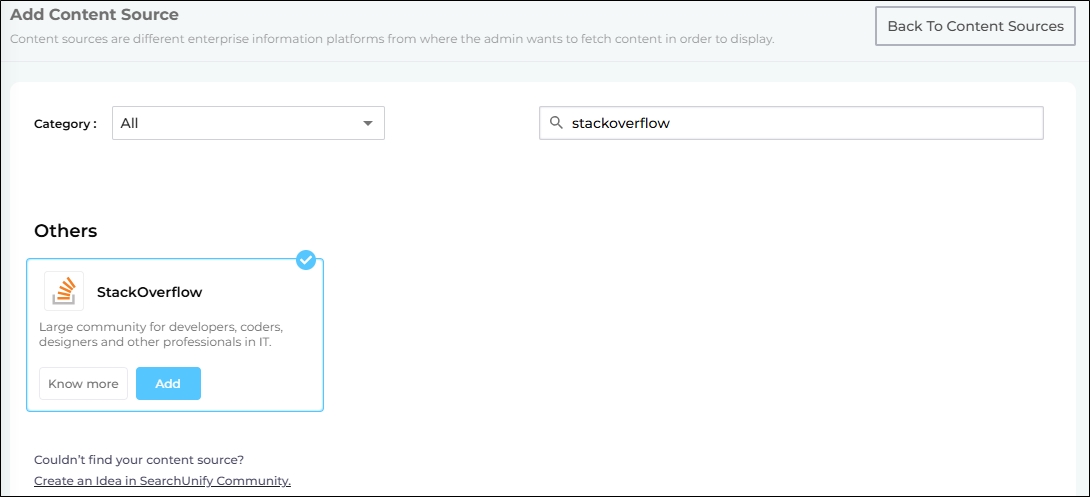Click the StackOverflow logo icon

(x=64, y=291)
